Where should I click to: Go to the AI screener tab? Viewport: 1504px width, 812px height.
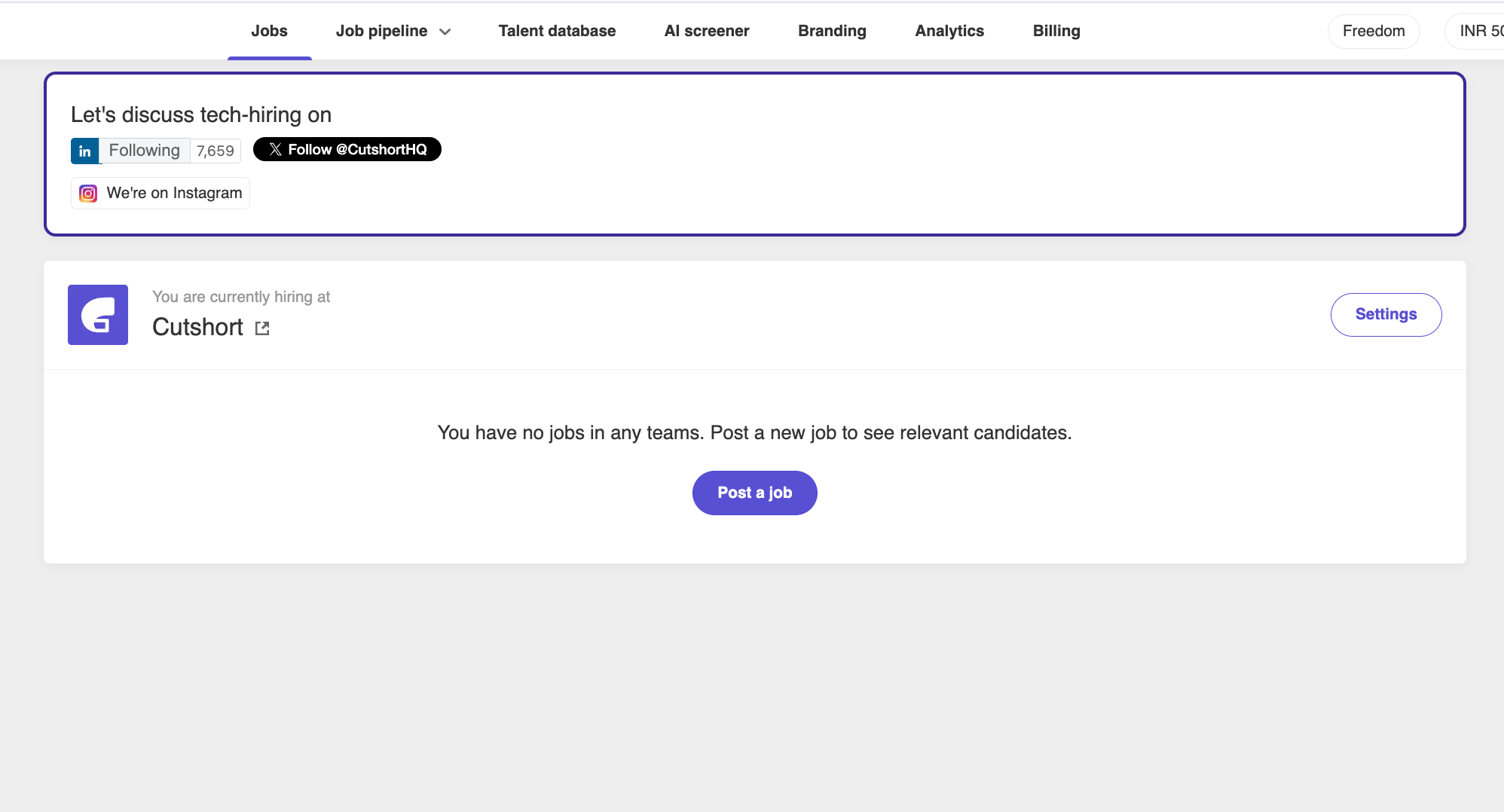click(x=707, y=31)
